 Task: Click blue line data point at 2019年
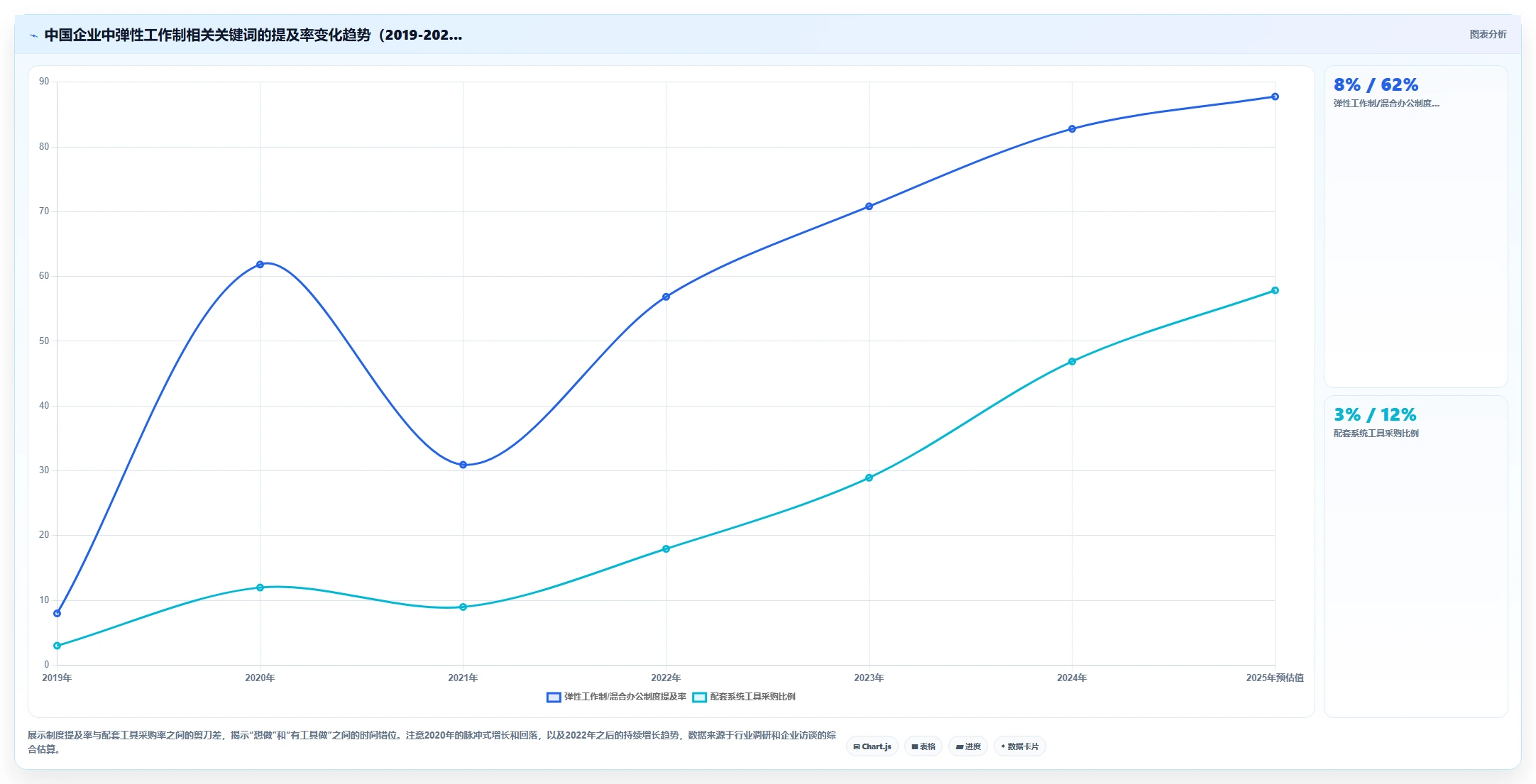pyautogui.click(x=57, y=613)
